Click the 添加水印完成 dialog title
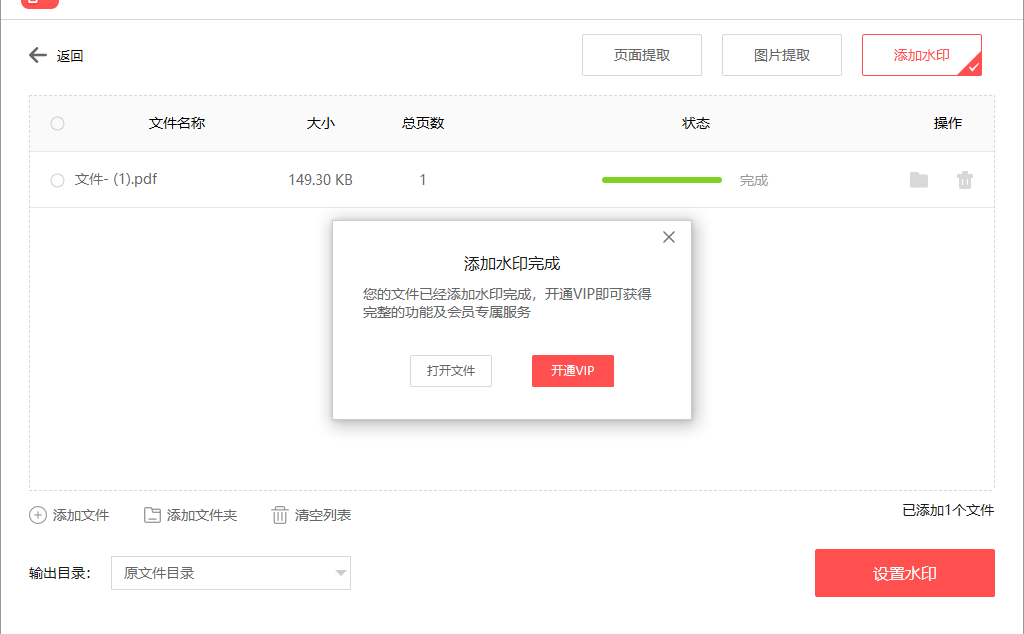 pos(512,264)
